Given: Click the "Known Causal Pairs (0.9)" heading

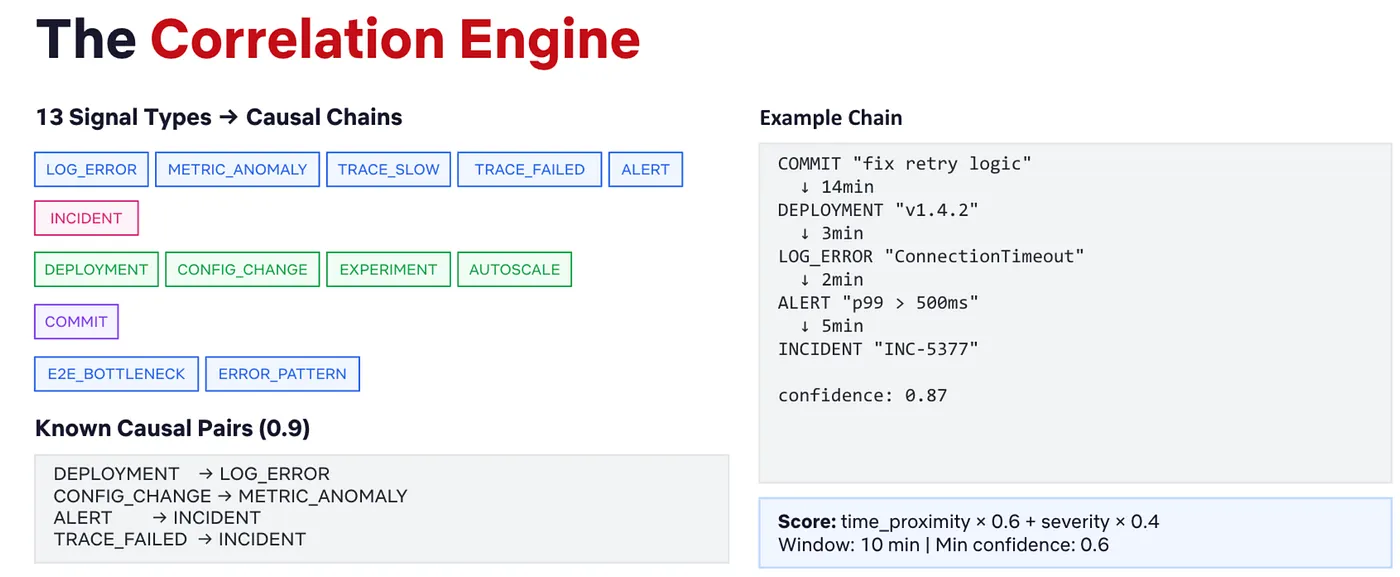Looking at the screenshot, I should point(173,429).
